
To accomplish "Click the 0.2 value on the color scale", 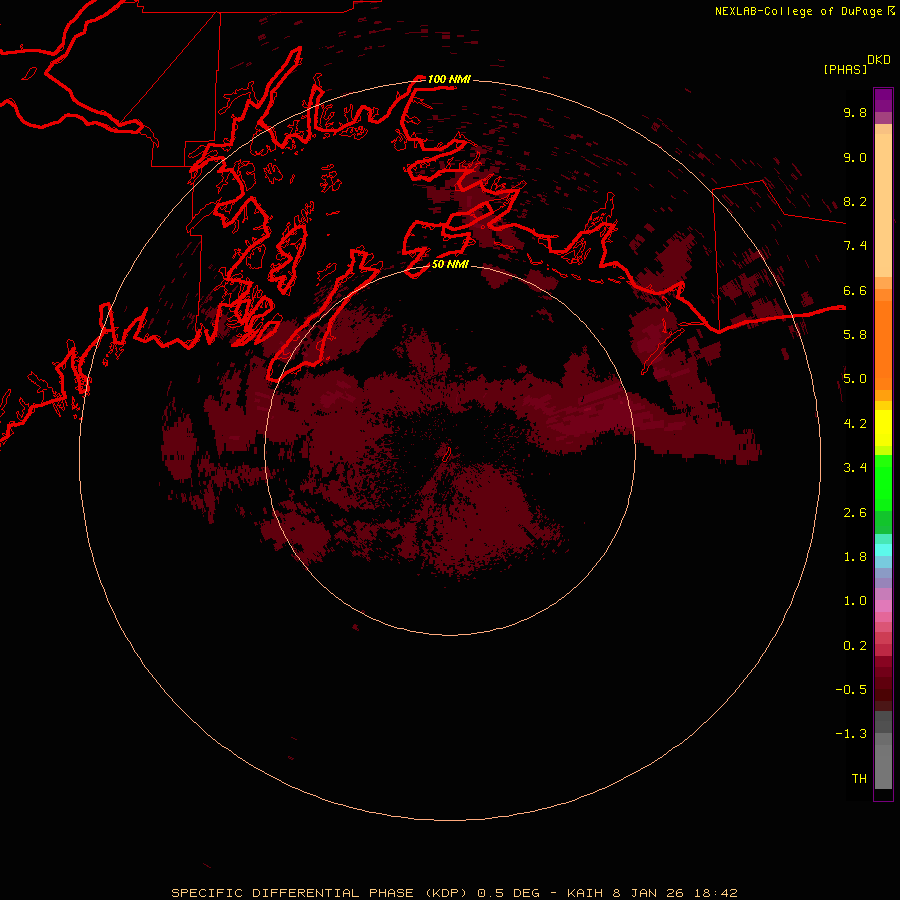I will (855, 646).
